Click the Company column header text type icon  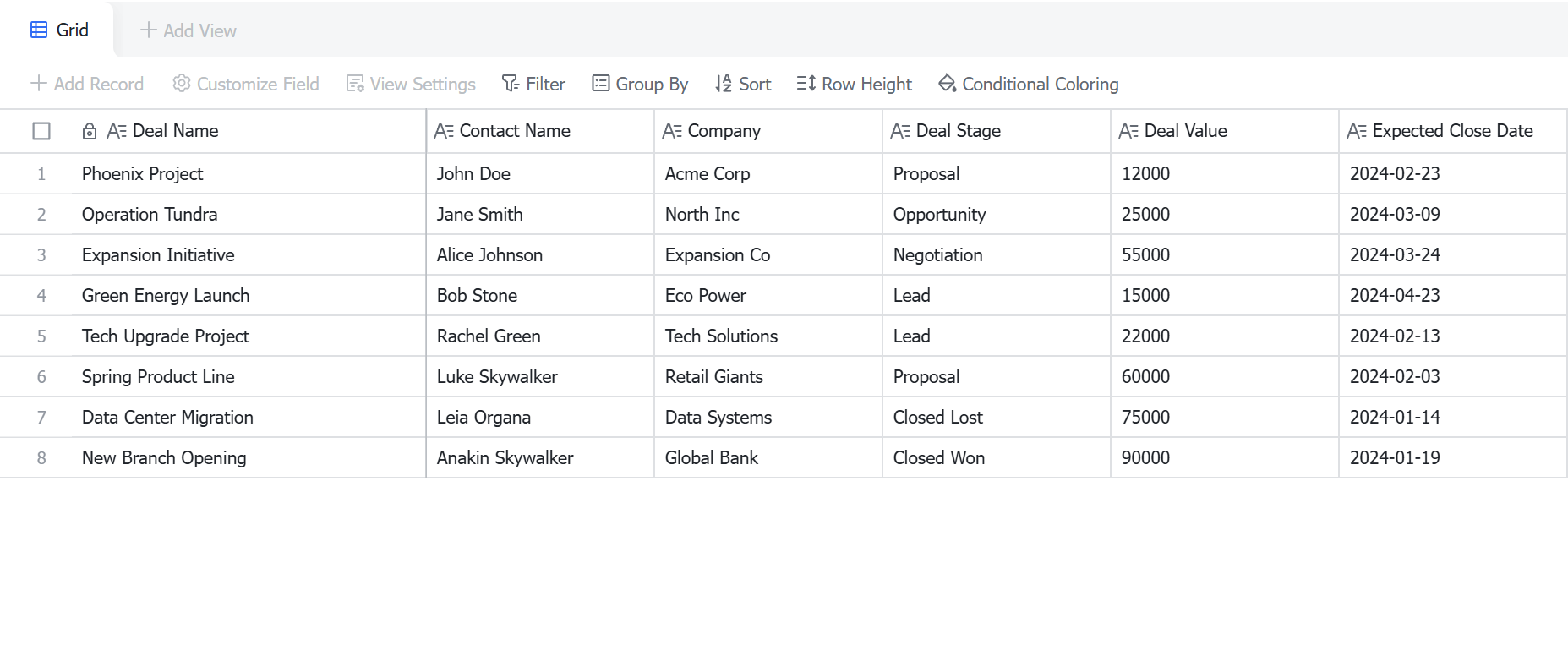point(672,131)
